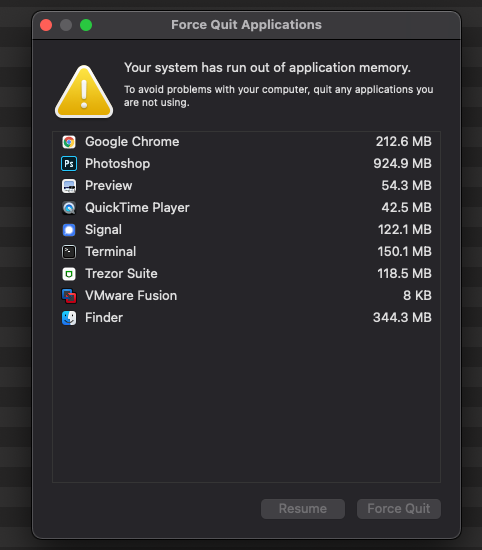Click the QuickTime Player icon

click(69, 208)
